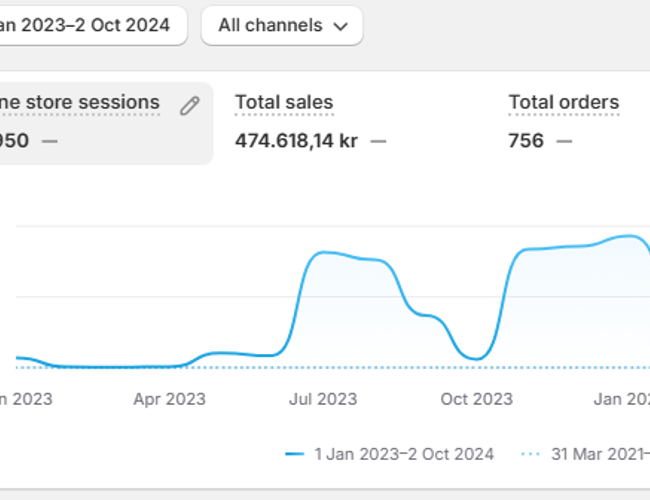
Task: Click the solid blue legend line swatch
Action: click(x=294, y=454)
